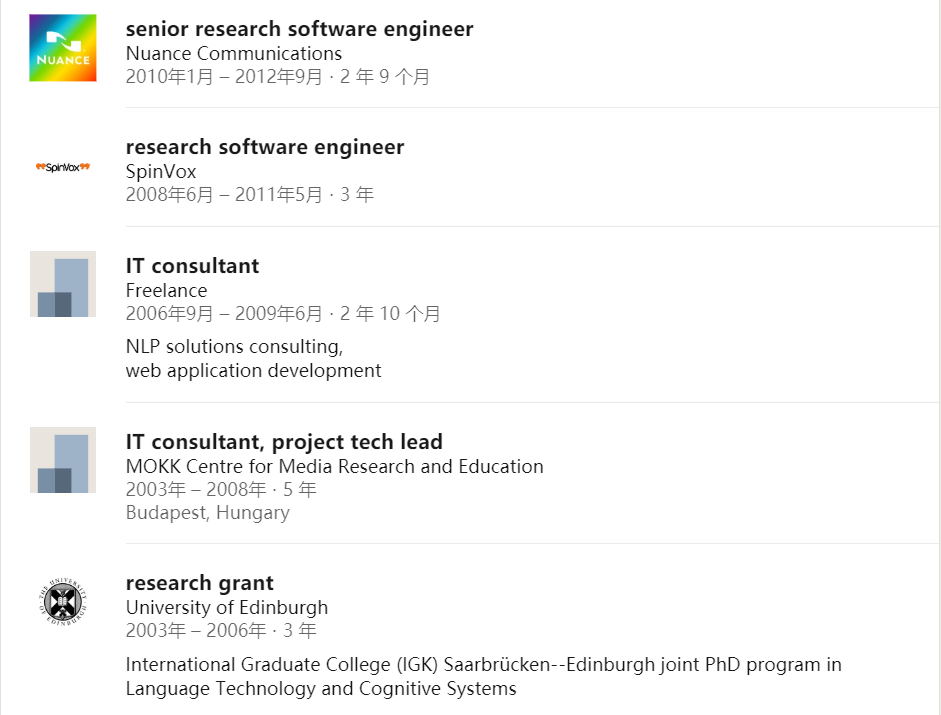This screenshot has height=715, width=941.
Task: Open the research grant entry title
Action: (199, 583)
